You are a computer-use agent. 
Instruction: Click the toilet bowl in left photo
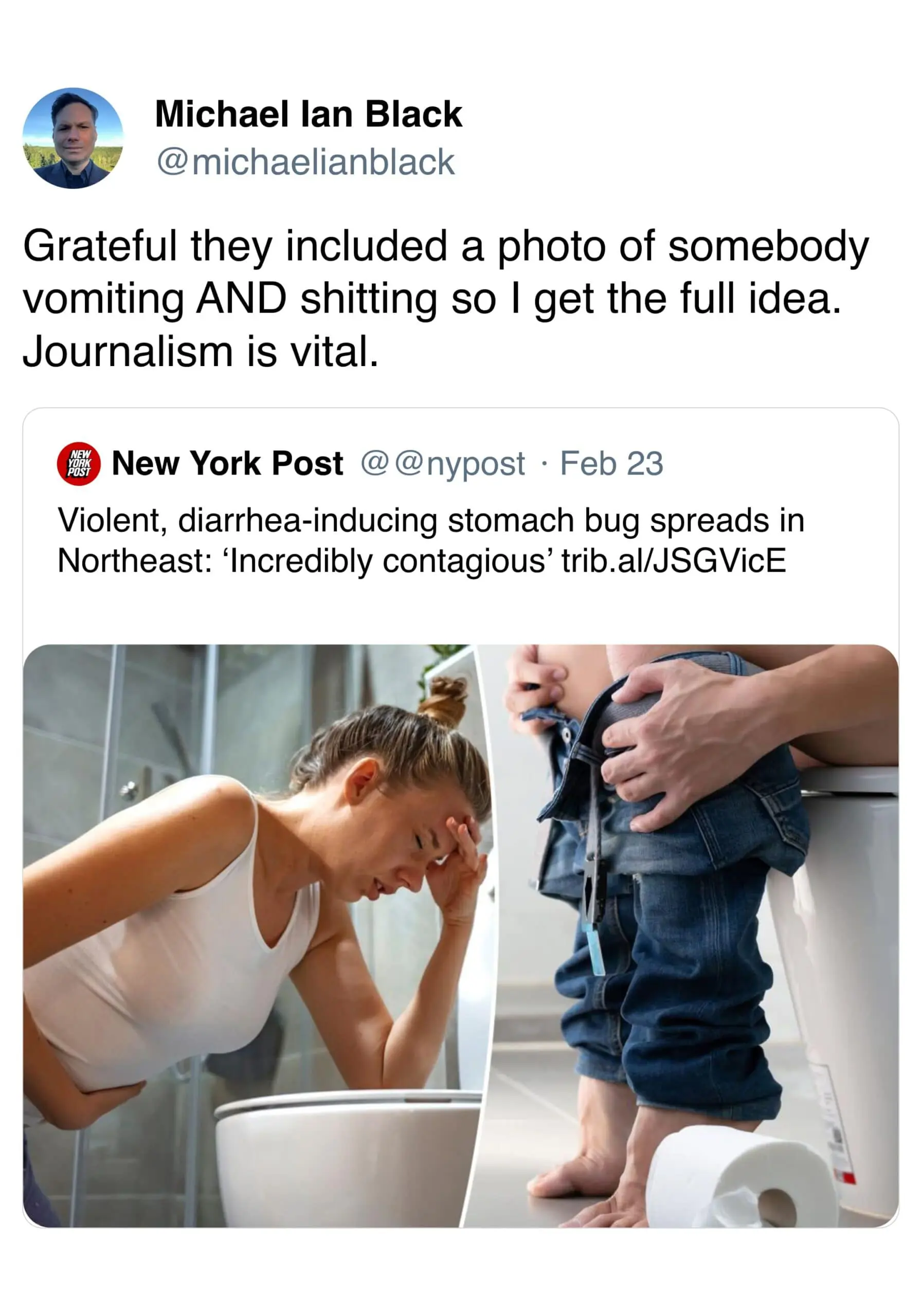[348, 1158]
